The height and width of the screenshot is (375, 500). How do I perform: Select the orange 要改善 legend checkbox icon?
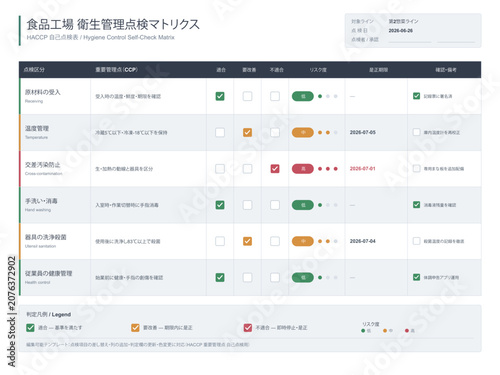[135, 328]
